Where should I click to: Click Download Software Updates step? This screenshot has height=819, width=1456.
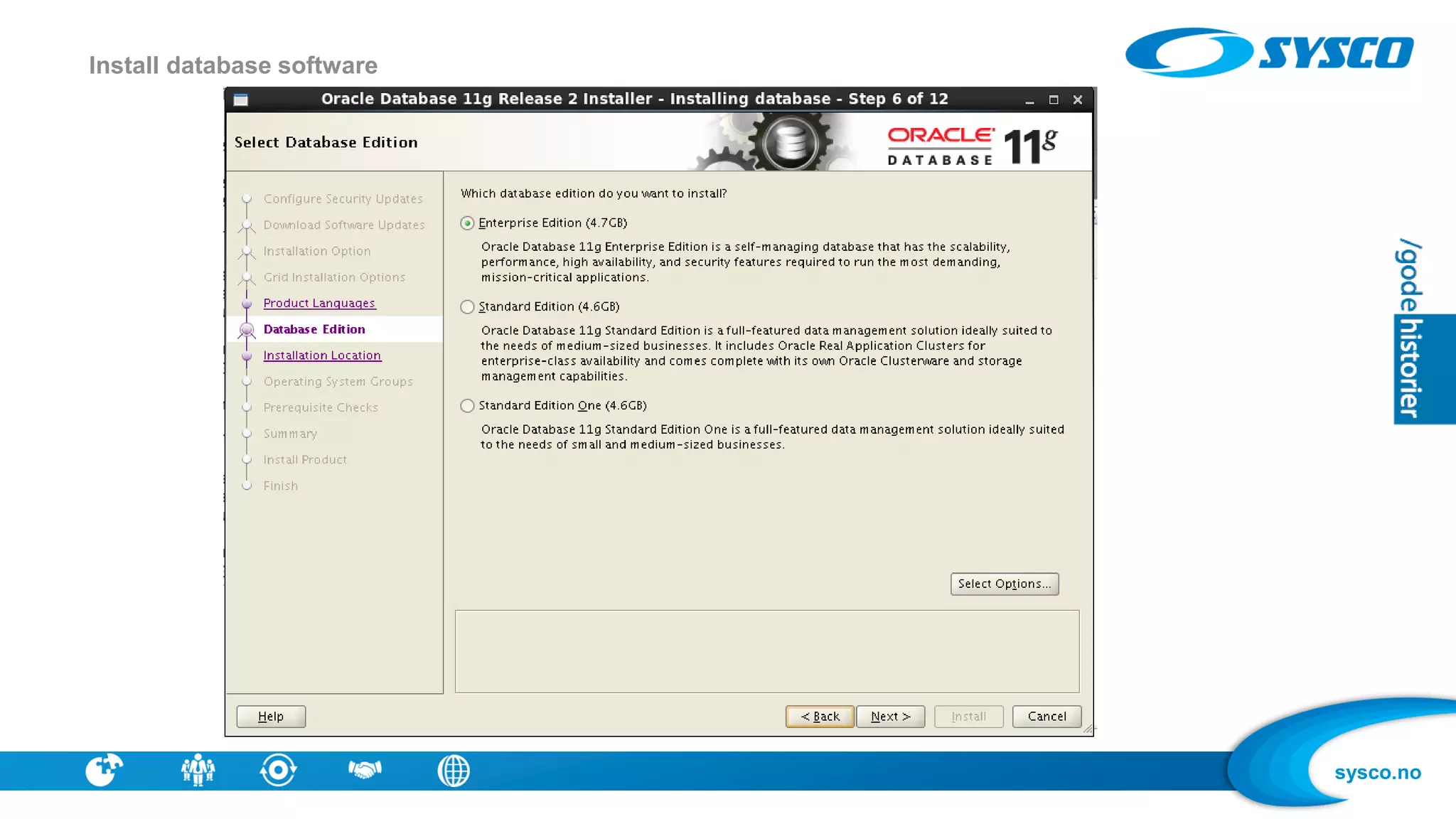(x=344, y=225)
